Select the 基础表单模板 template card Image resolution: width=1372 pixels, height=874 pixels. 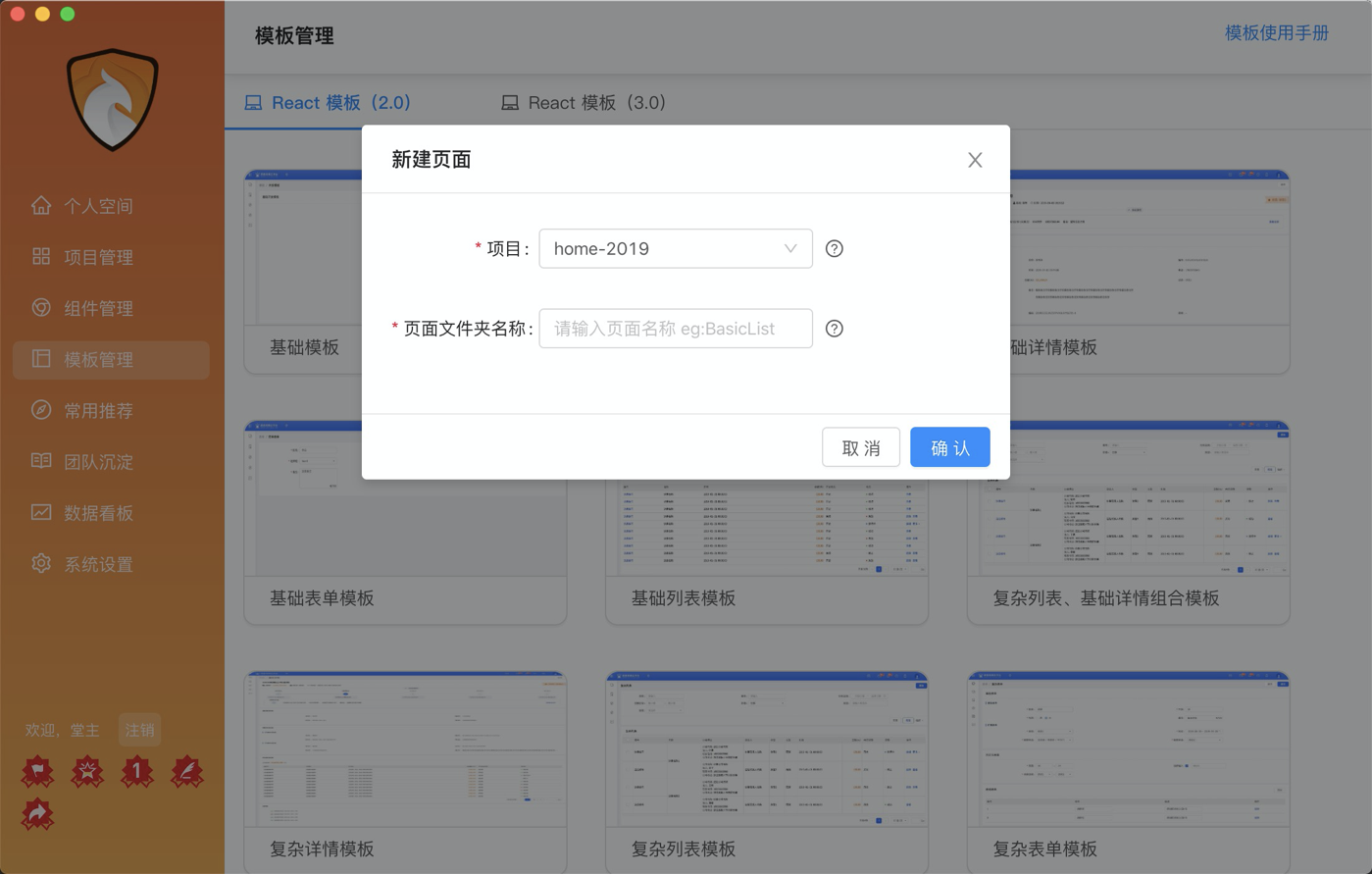405,522
